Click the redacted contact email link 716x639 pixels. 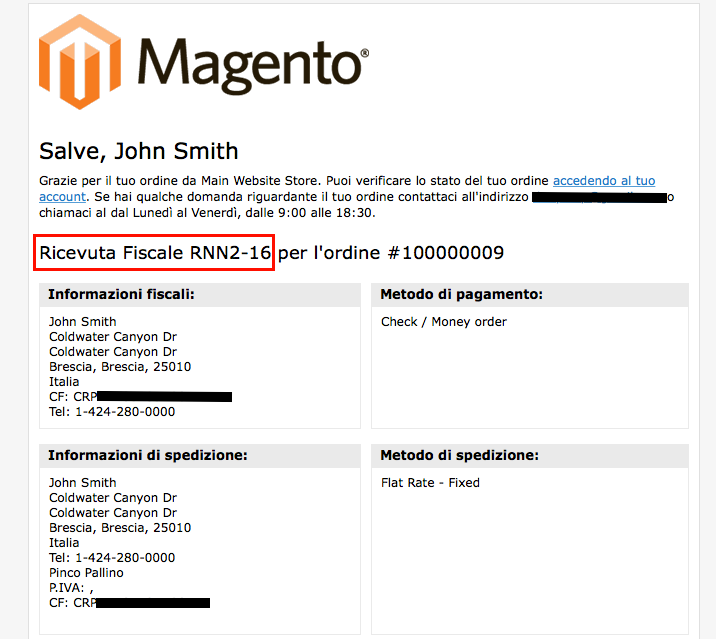pos(599,198)
